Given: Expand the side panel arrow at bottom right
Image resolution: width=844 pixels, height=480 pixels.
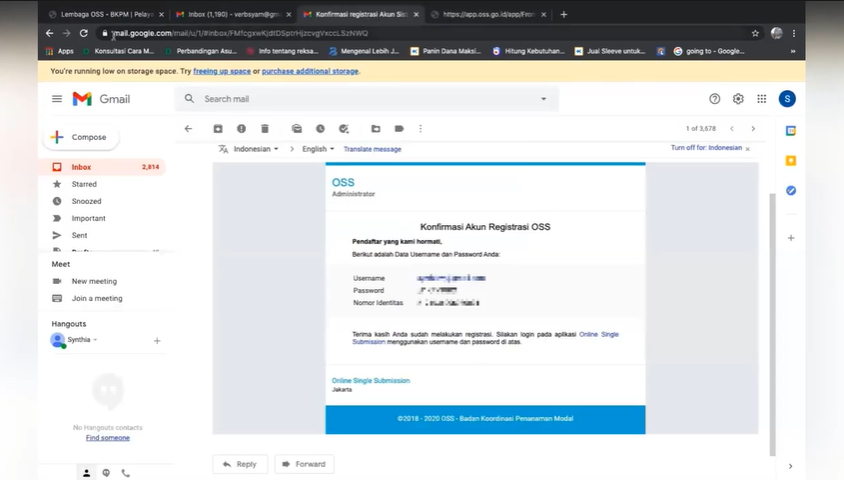Looking at the screenshot, I should pos(790,466).
